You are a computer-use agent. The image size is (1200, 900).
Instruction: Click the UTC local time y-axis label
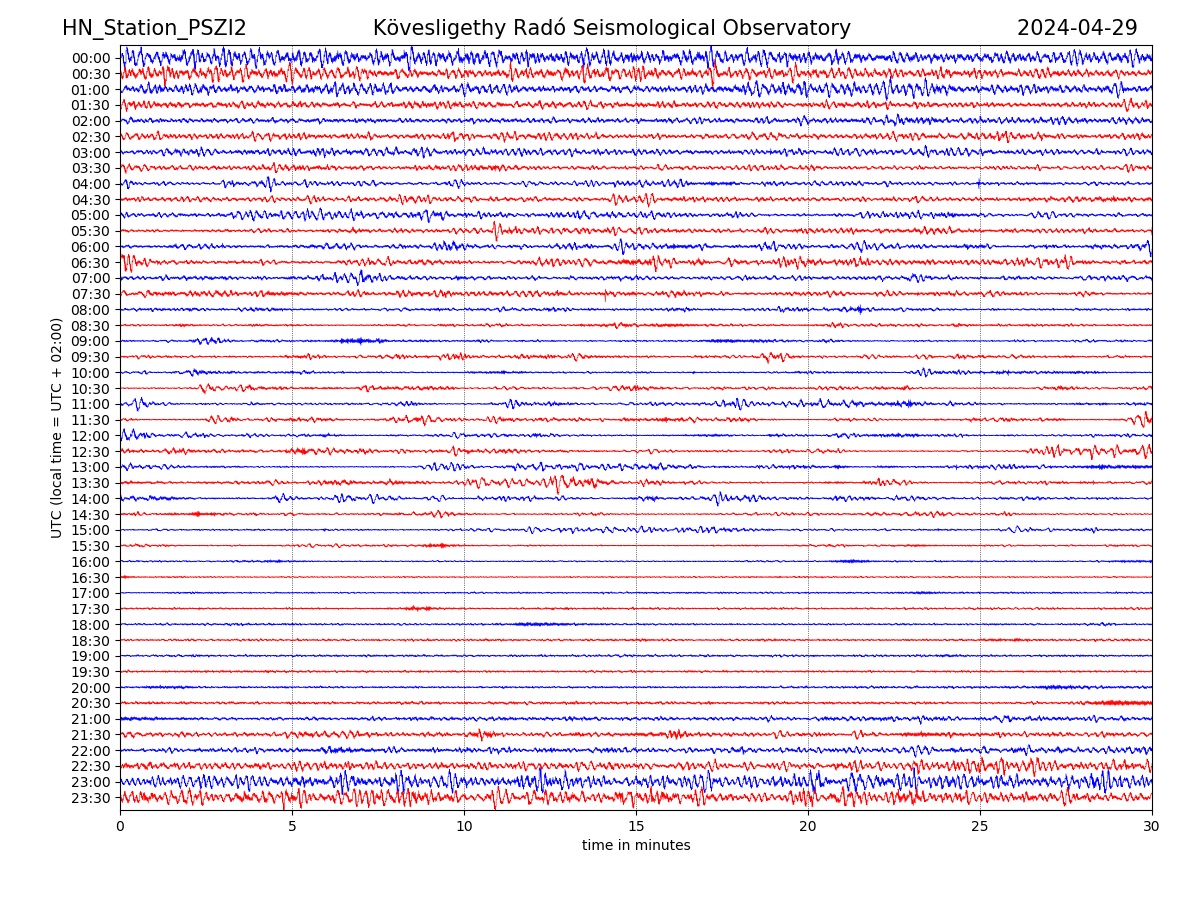(57, 427)
